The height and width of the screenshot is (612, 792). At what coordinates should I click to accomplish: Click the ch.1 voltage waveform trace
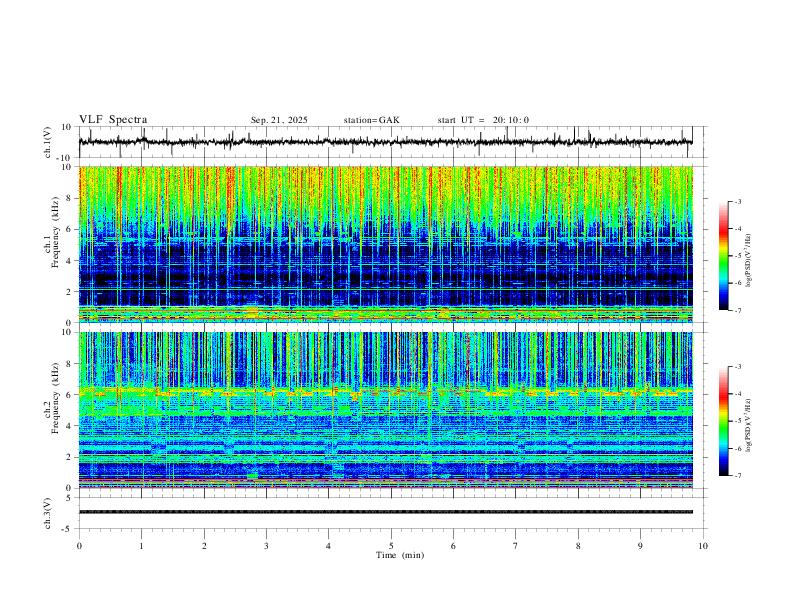(385, 141)
